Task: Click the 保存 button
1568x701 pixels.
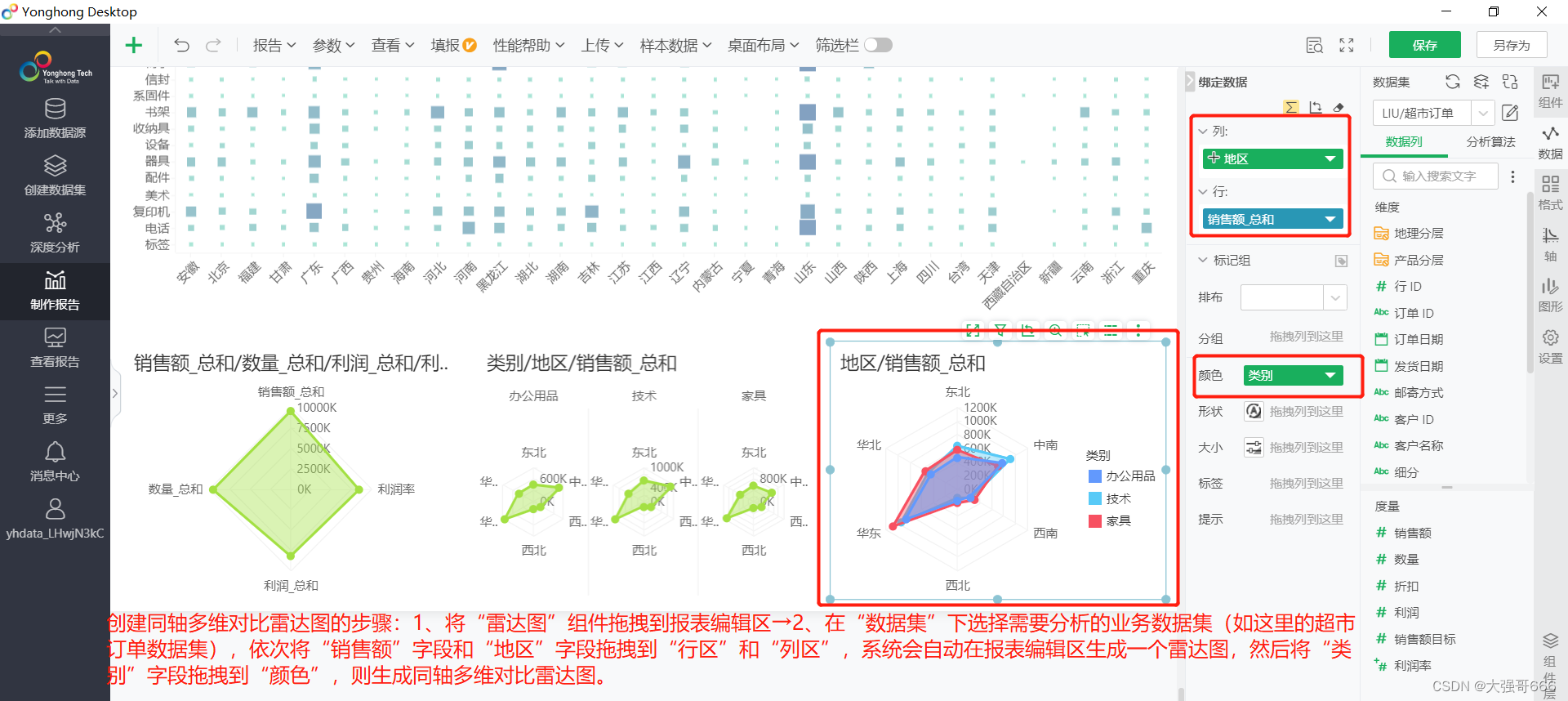Action: [1425, 45]
